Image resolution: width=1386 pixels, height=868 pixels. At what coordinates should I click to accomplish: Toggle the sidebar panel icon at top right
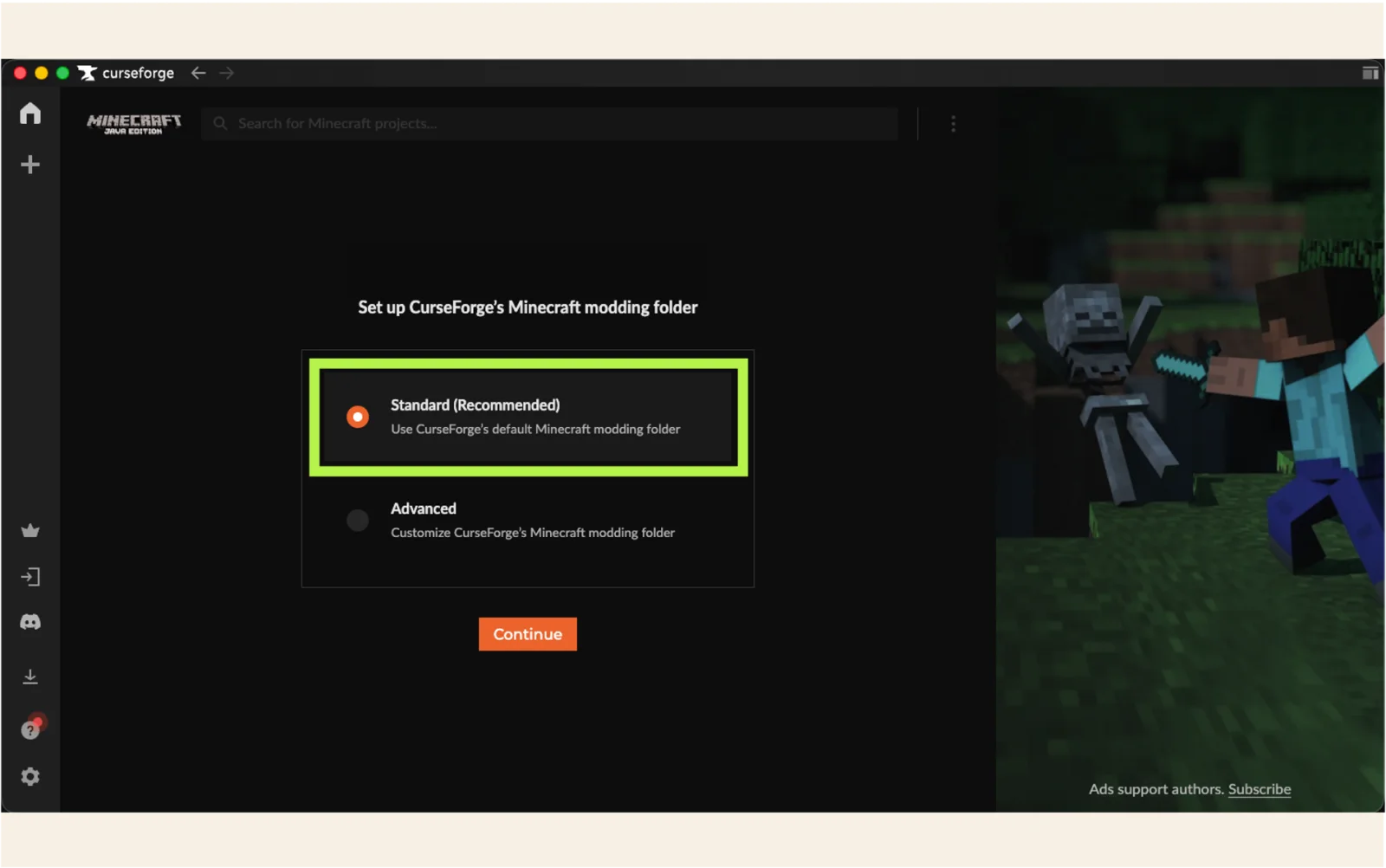[x=1370, y=73]
